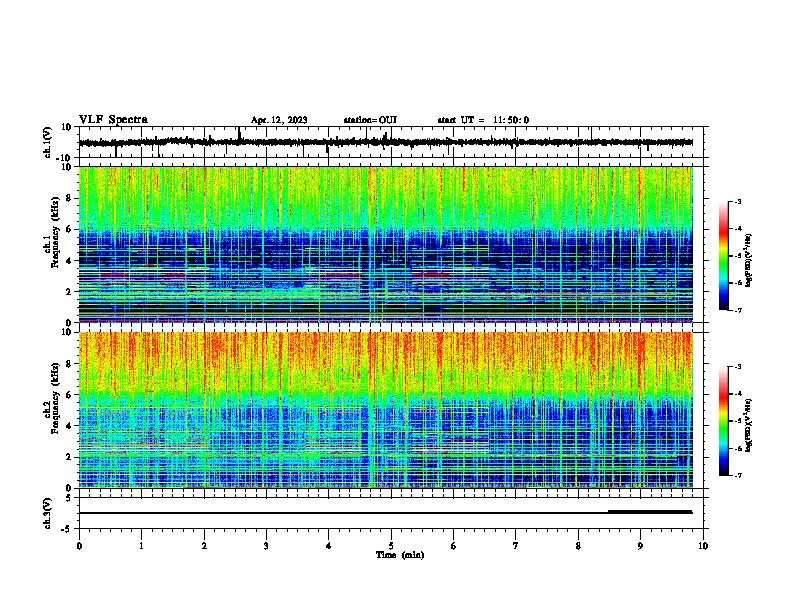Click tick label "6" on Time axis
This screenshot has width=792, height=612.
454,546
